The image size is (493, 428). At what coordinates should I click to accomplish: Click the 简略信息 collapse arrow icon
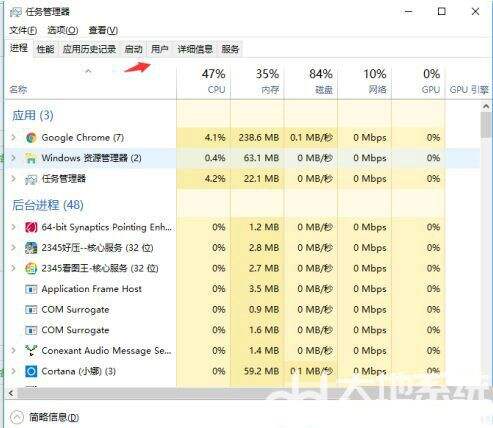(x=17, y=417)
